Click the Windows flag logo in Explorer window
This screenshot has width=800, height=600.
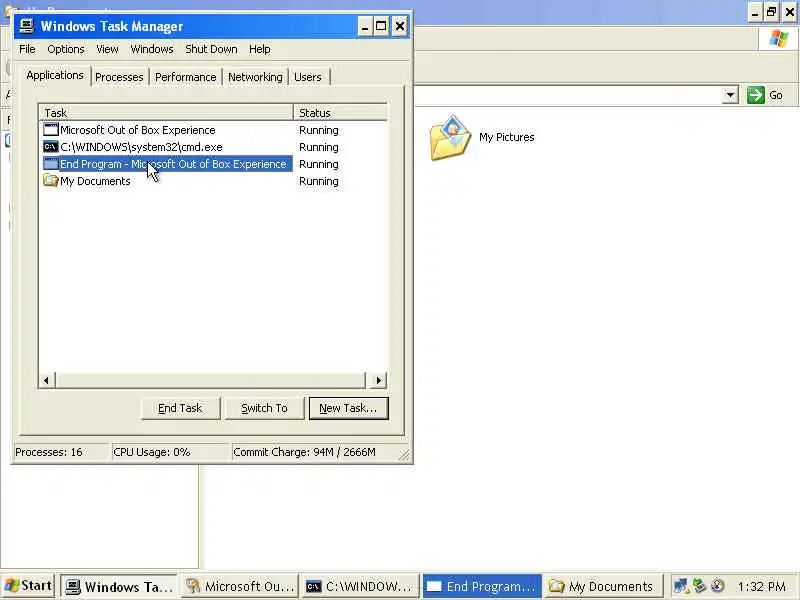(779, 38)
